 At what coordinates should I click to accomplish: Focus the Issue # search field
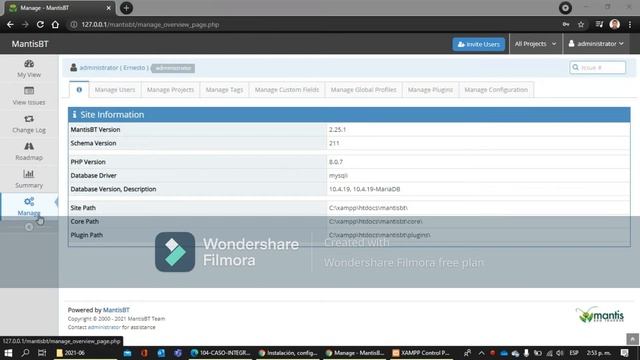[598, 67]
